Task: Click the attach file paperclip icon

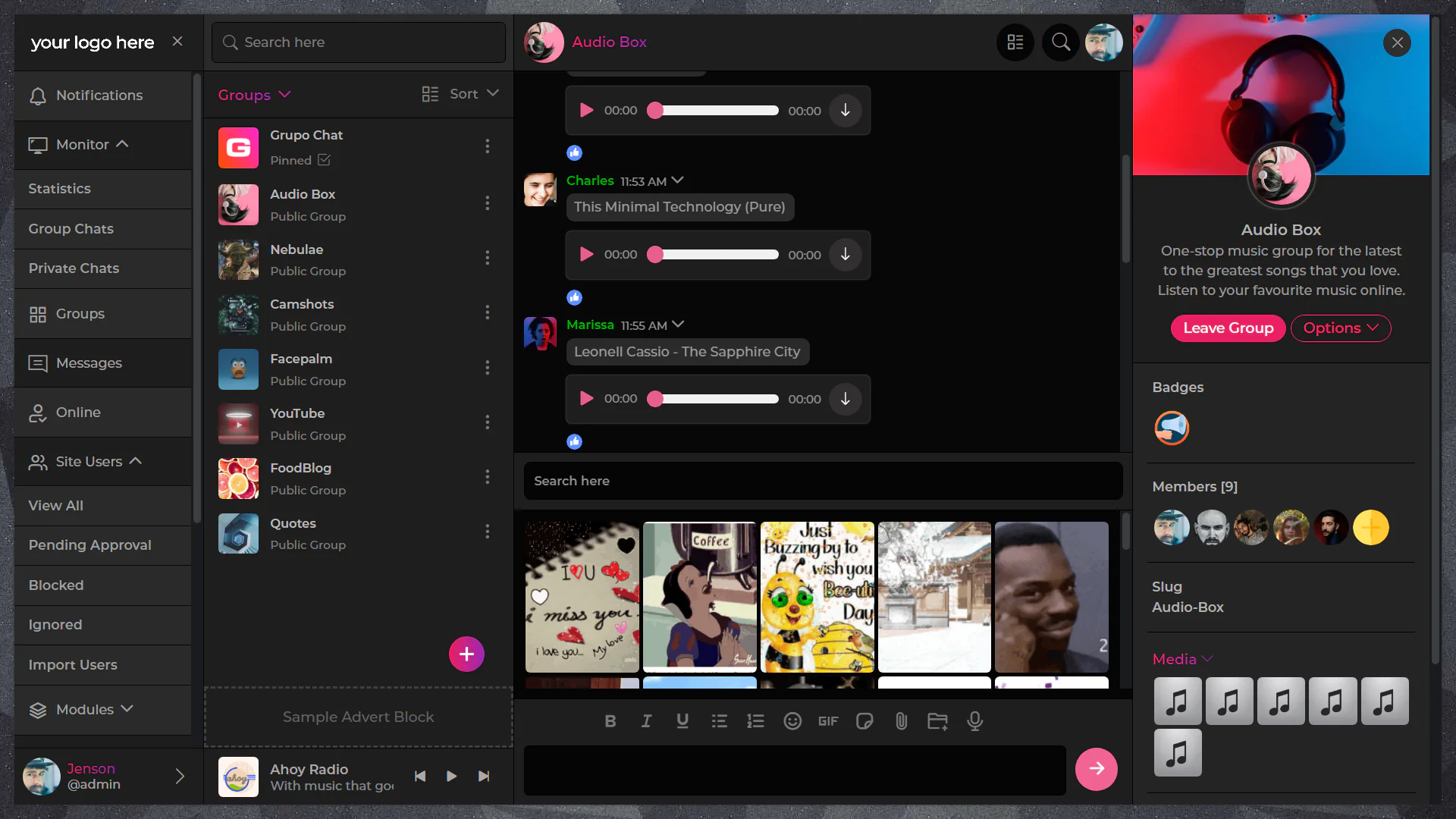Action: [x=901, y=721]
